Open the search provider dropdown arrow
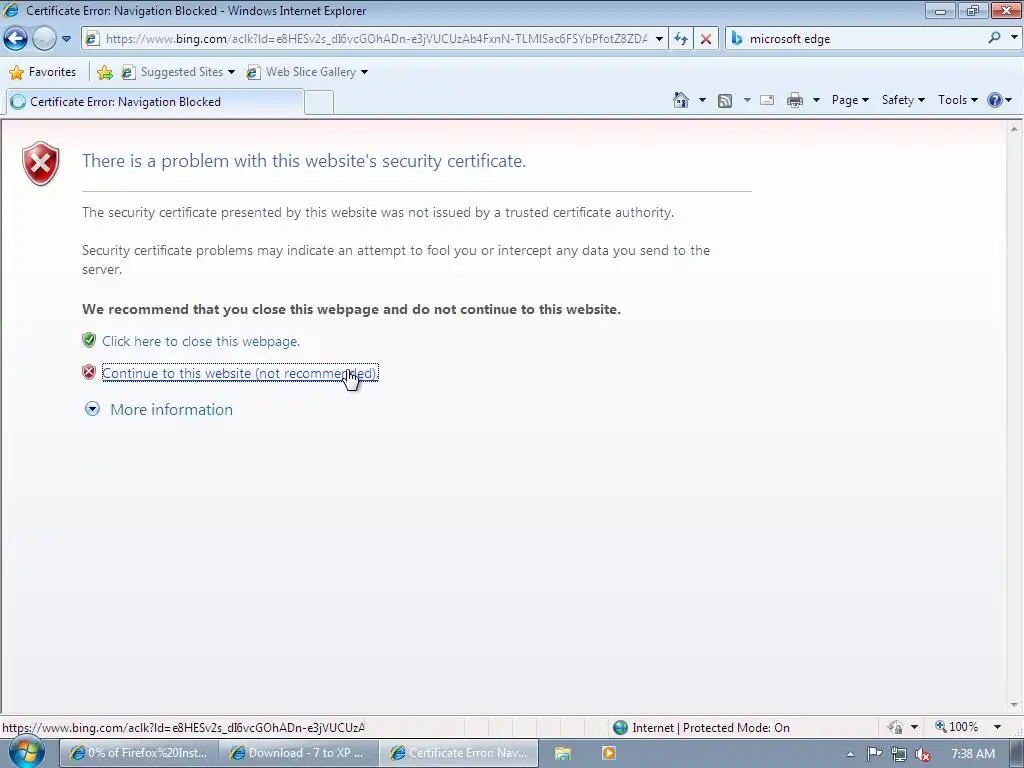Viewport: 1024px width, 768px height. point(1014,38)
